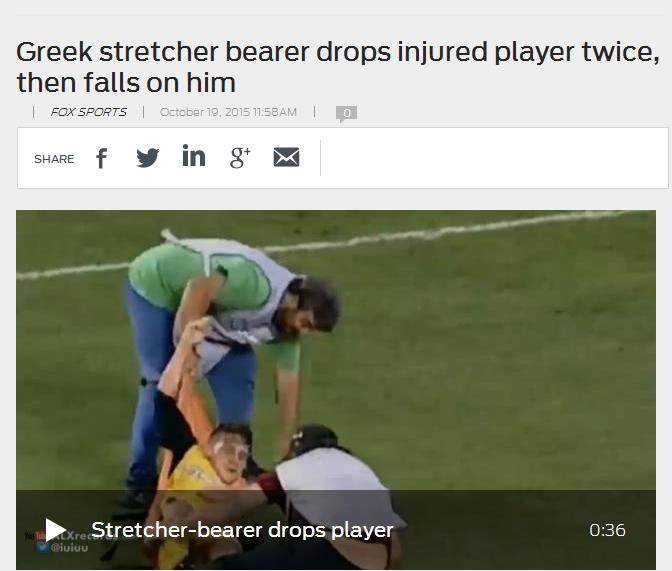Screen dimensions: 672x571
Task: Click the 0:36 video duration label
Action: pos(607,530)
